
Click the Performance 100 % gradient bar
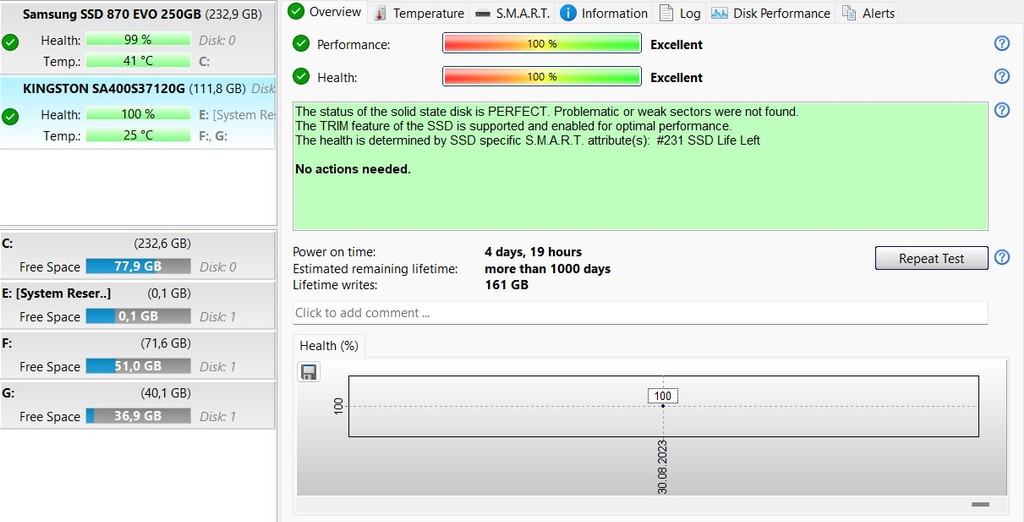[x=541, y=44]
